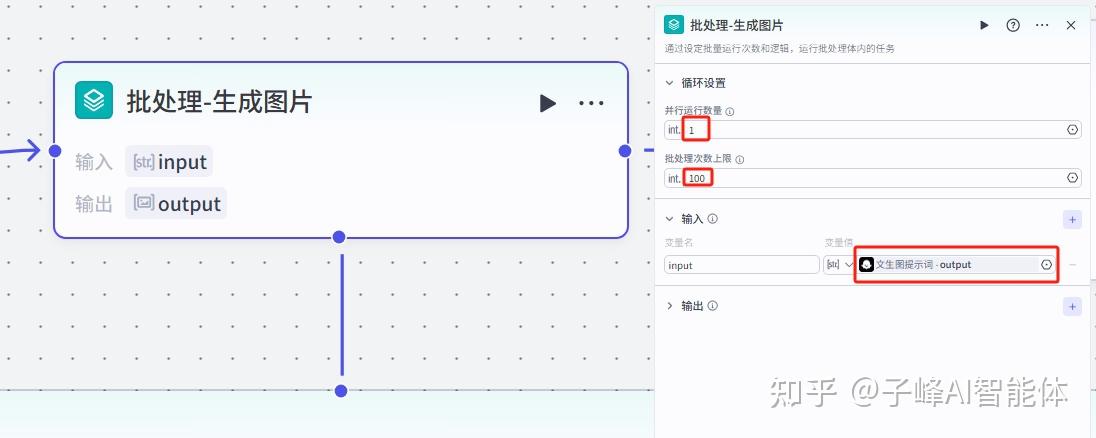Remove the input variable row with minus
This screenshot has width=1096, height=438.
1073,265
